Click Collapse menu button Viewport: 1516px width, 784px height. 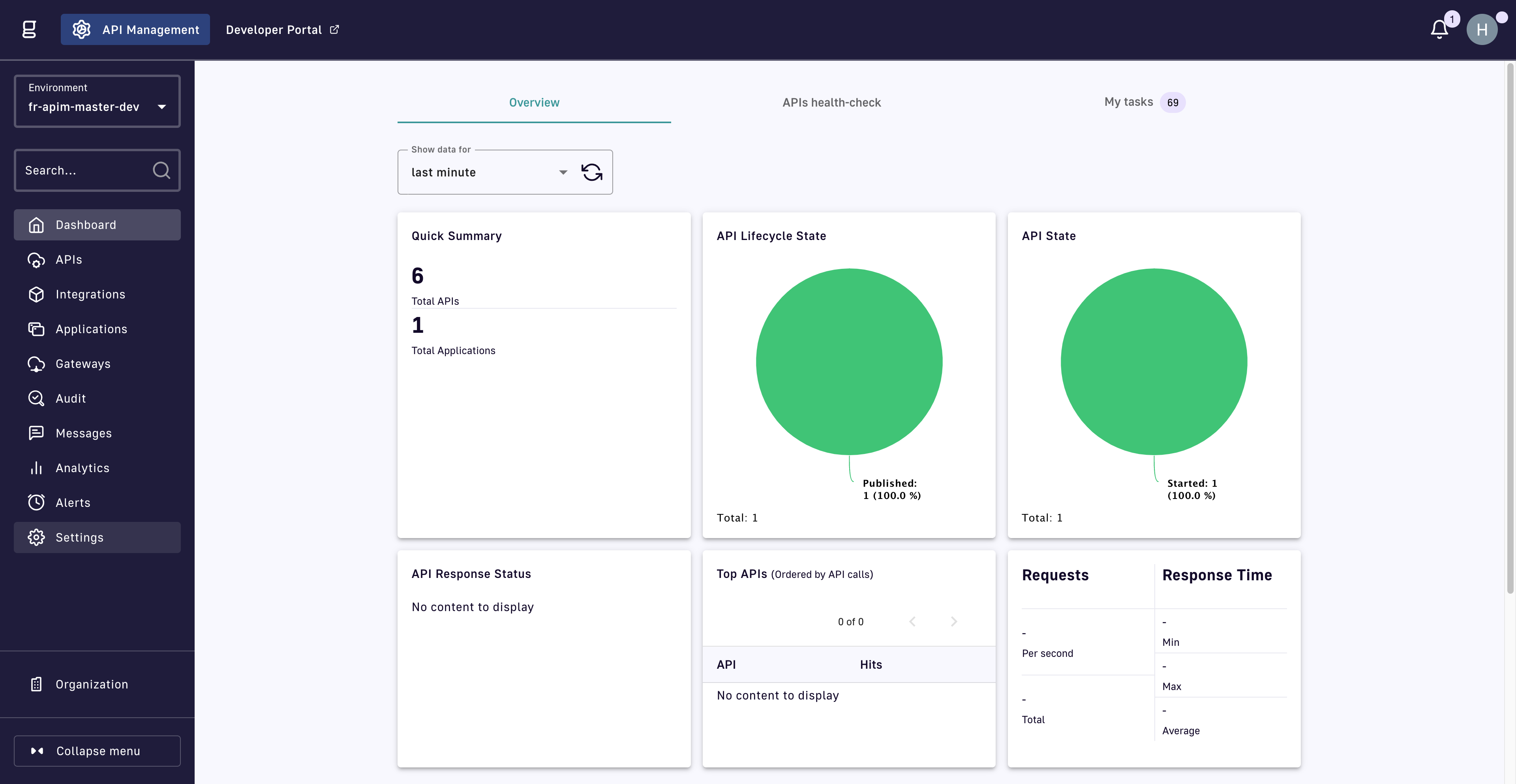pos(97,751)
